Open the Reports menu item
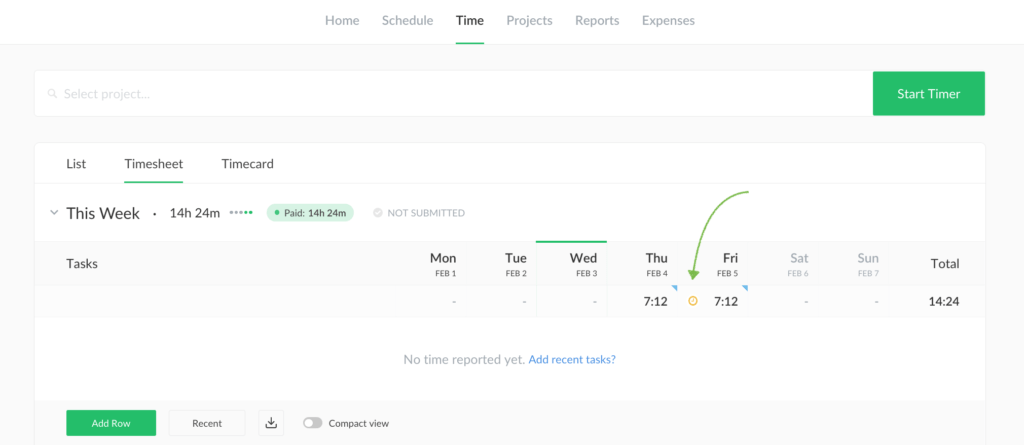Image resolution: width=1024 pixels, height=445 pixels. [597, 20]
